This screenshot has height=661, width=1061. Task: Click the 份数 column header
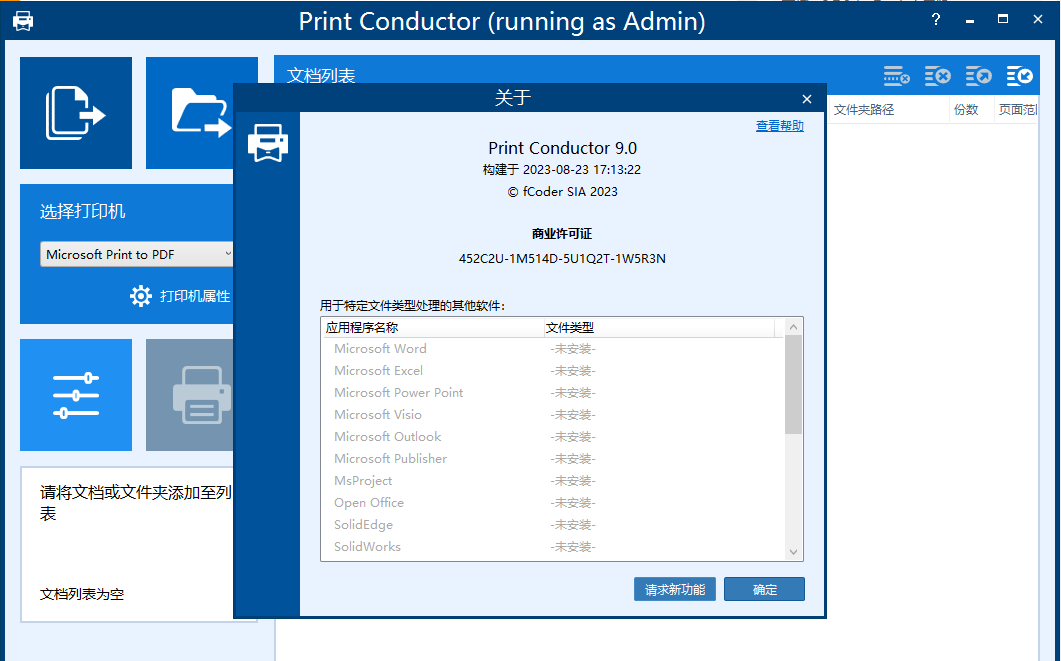(972, 110)
